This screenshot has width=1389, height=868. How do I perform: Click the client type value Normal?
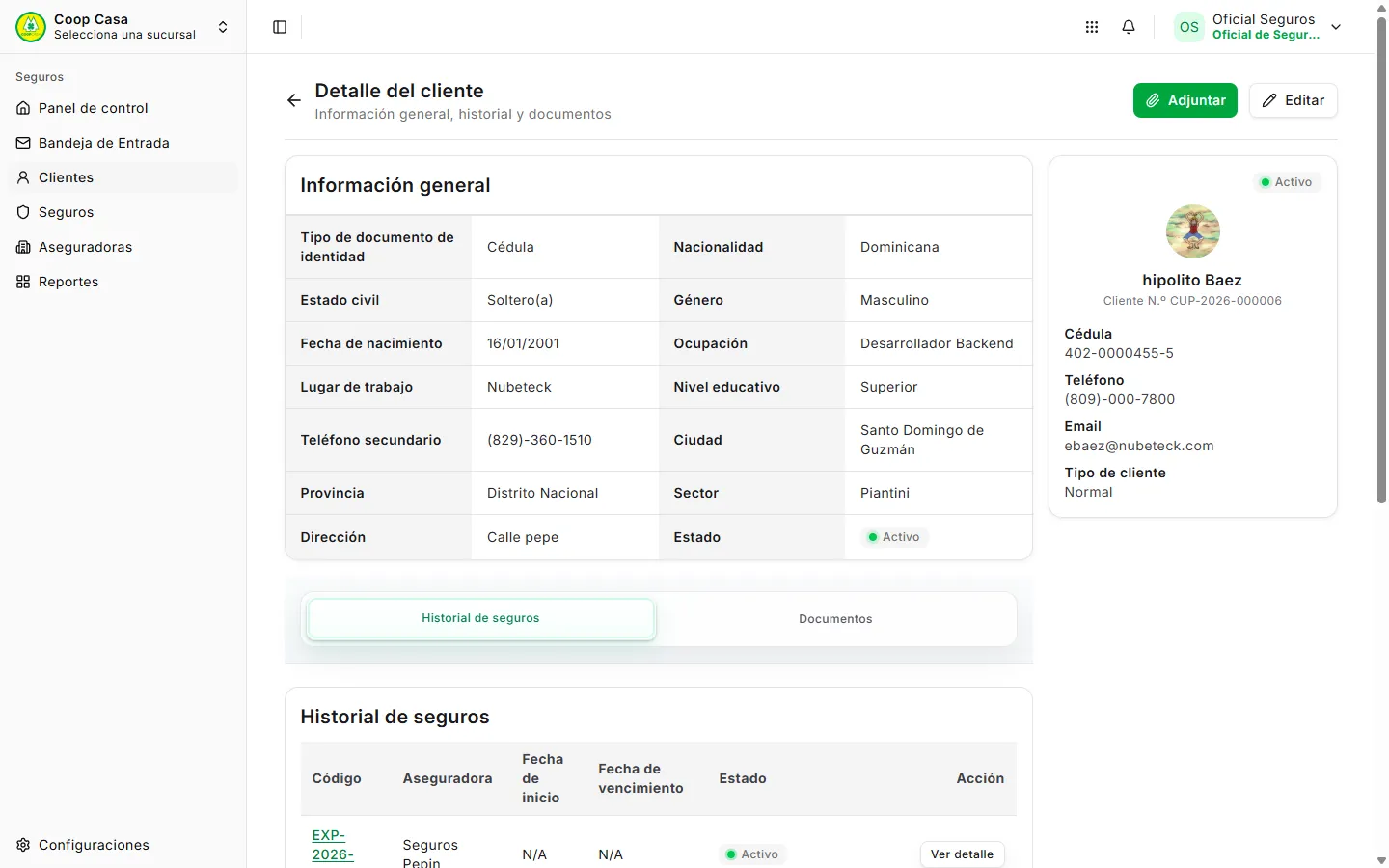[1088, 492]
